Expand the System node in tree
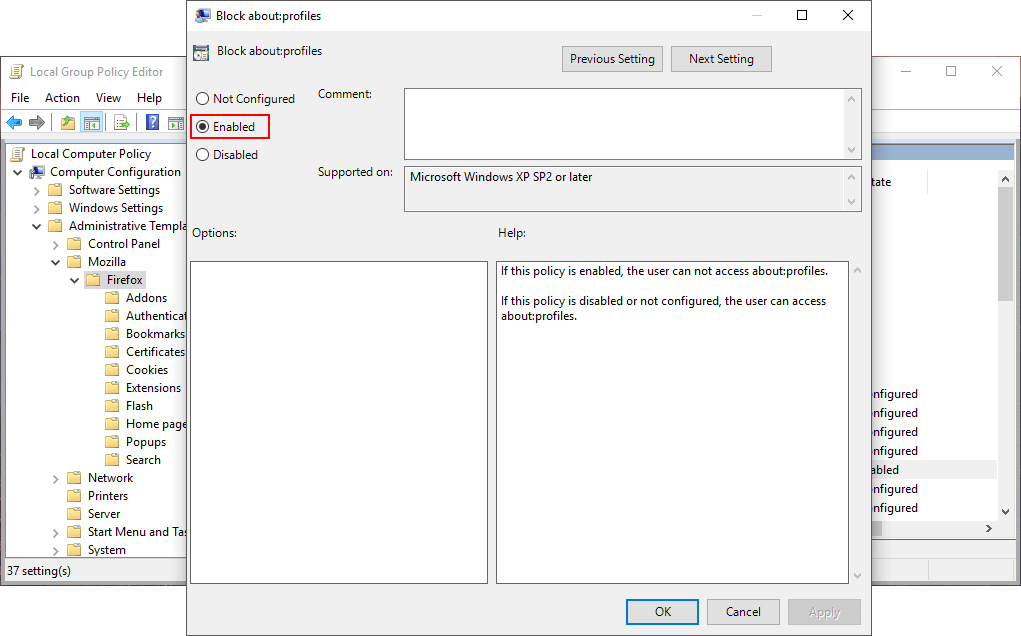The width and height of the screenshot is (1021, 636). pyautogui.click(x=55, y=551)
